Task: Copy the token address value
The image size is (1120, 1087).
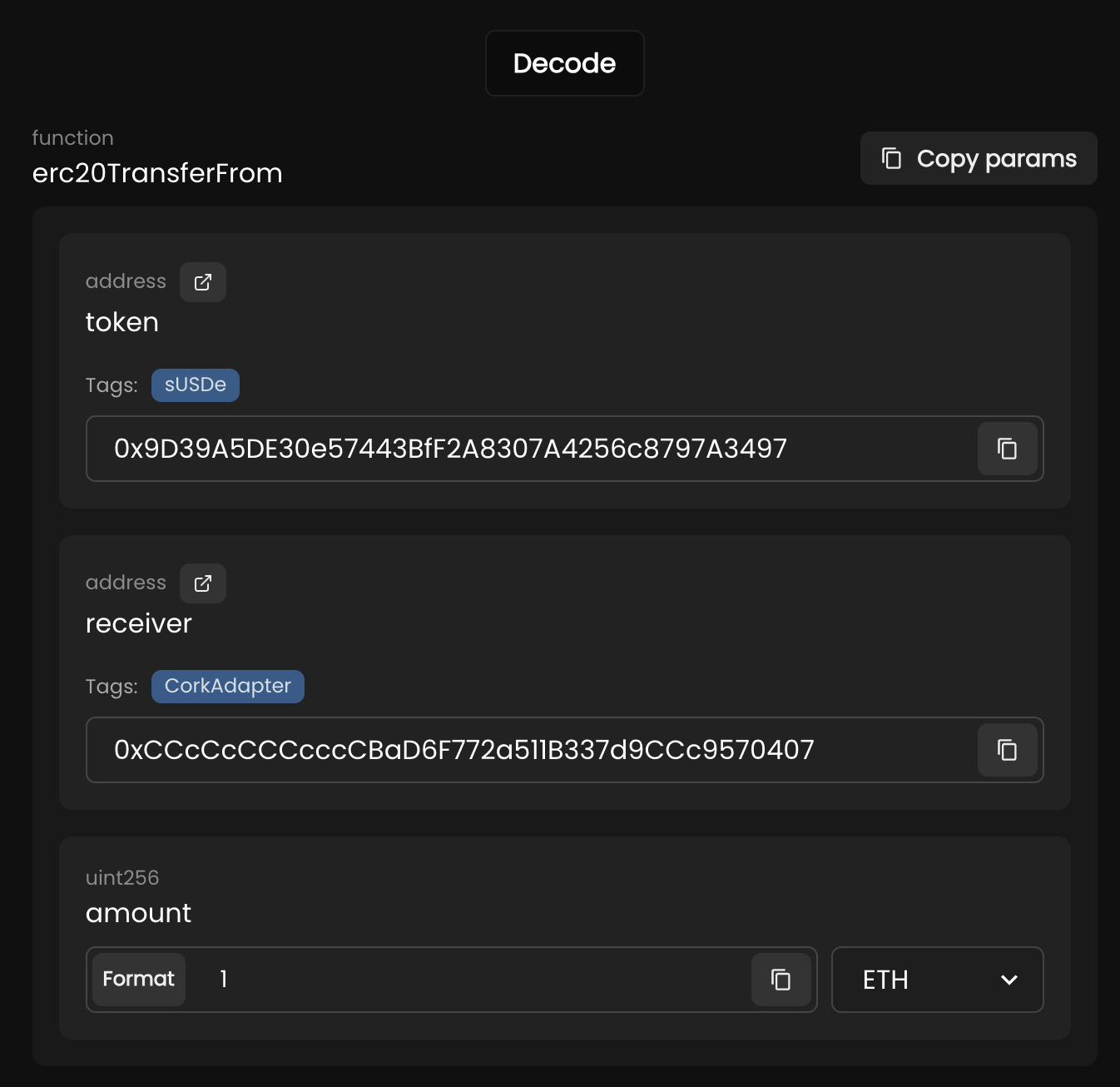Action: click(x=1007, y=449)
